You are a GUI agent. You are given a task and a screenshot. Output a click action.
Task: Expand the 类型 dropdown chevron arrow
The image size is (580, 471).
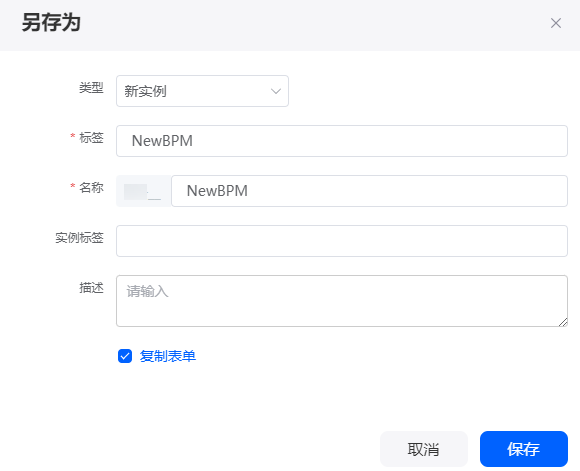click(x=276, y=91)
